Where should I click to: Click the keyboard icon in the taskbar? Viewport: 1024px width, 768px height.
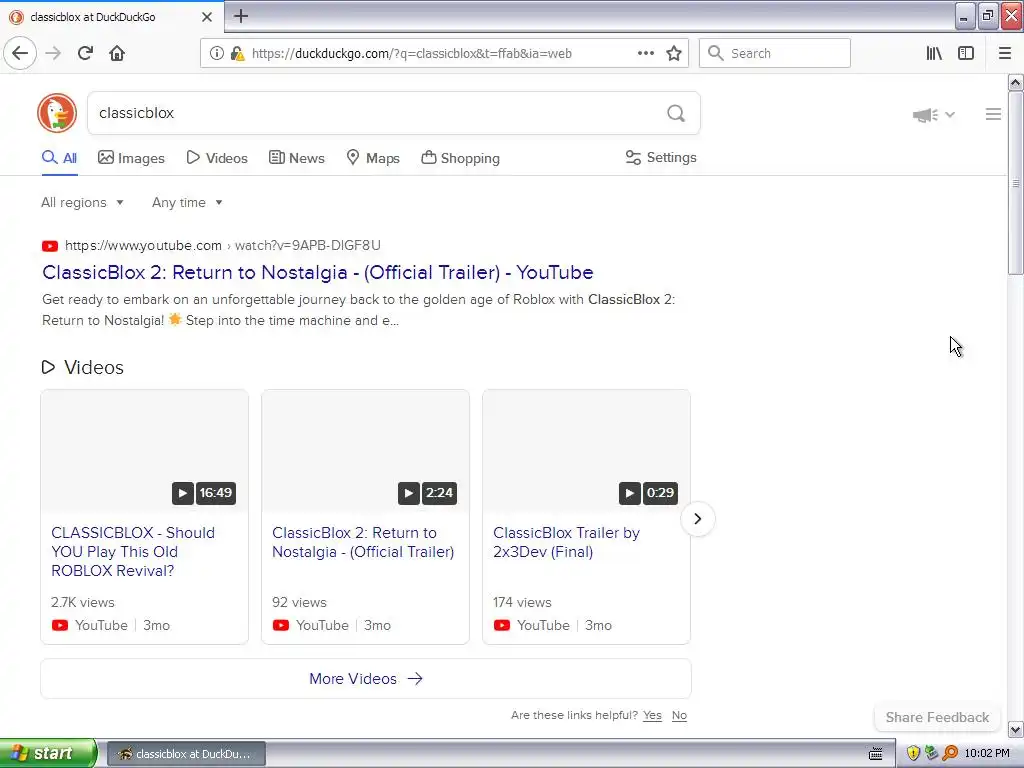(876, 754)
